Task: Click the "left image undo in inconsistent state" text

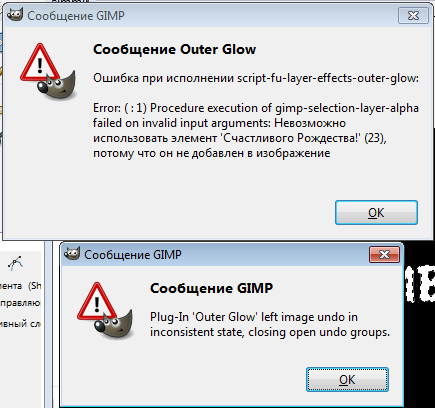Action: click(270, 324)
